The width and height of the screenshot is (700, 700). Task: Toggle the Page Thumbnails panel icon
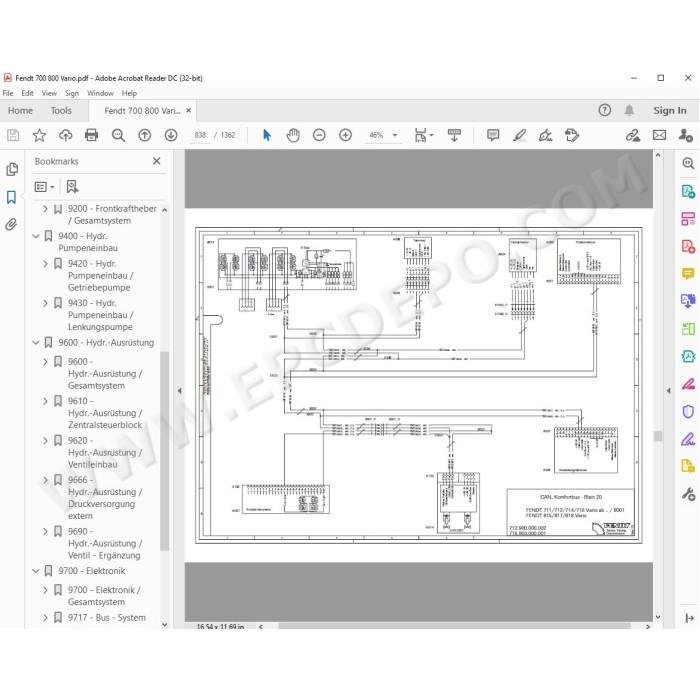[12, 169]
